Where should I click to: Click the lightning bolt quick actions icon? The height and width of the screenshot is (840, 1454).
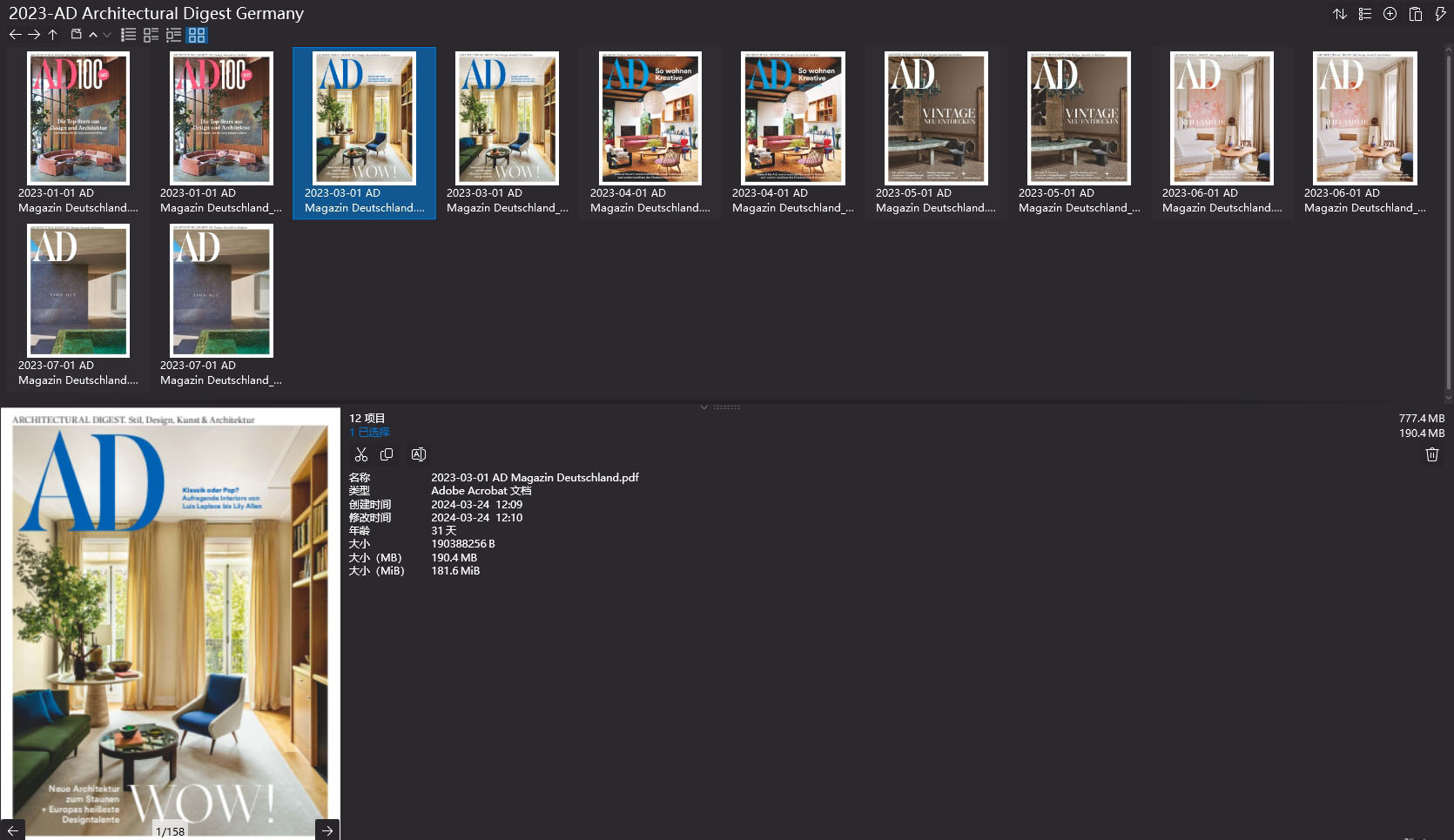(x=1440, y=14)
